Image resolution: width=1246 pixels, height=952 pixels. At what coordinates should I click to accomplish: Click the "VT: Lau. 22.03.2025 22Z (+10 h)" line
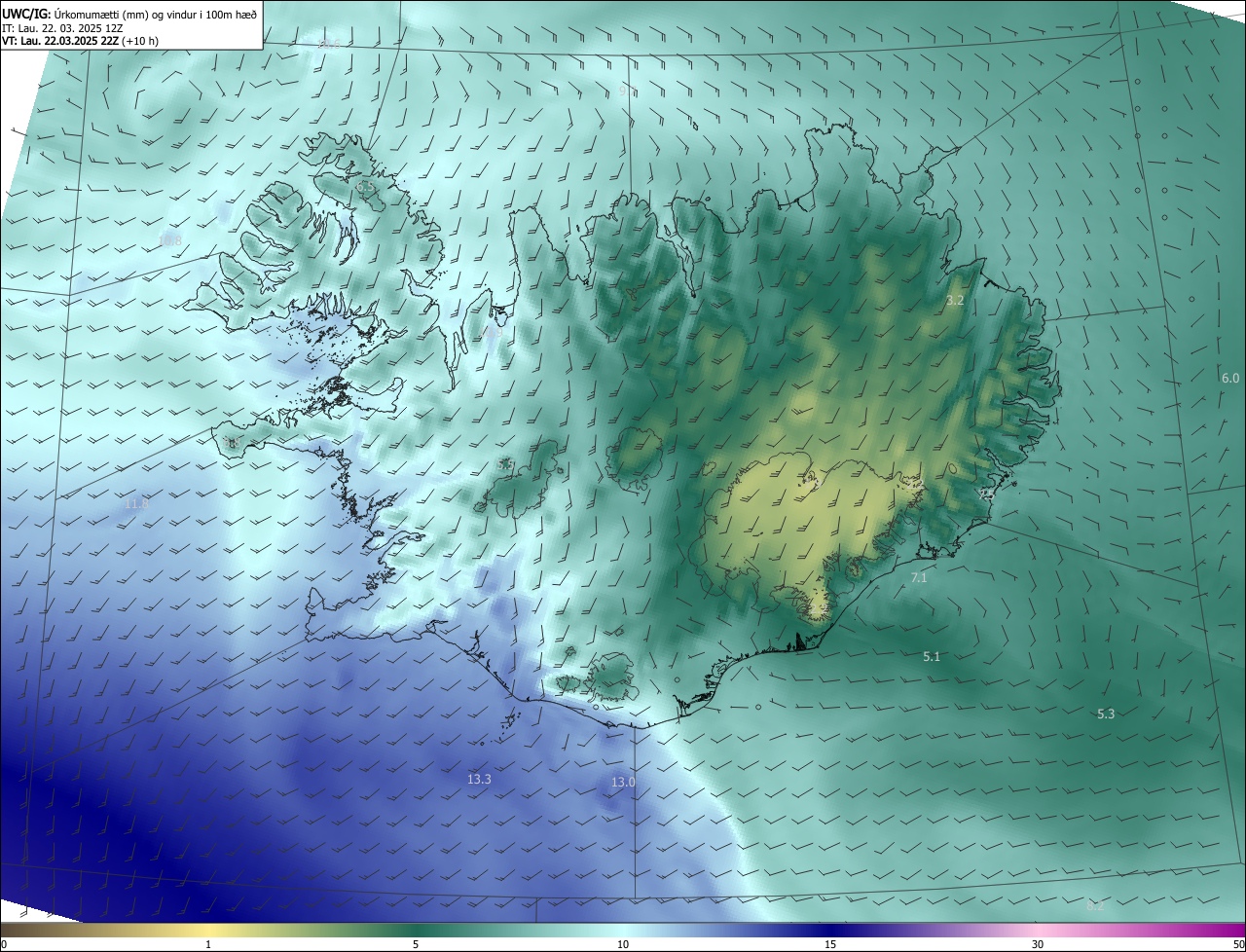coord(80,41)
